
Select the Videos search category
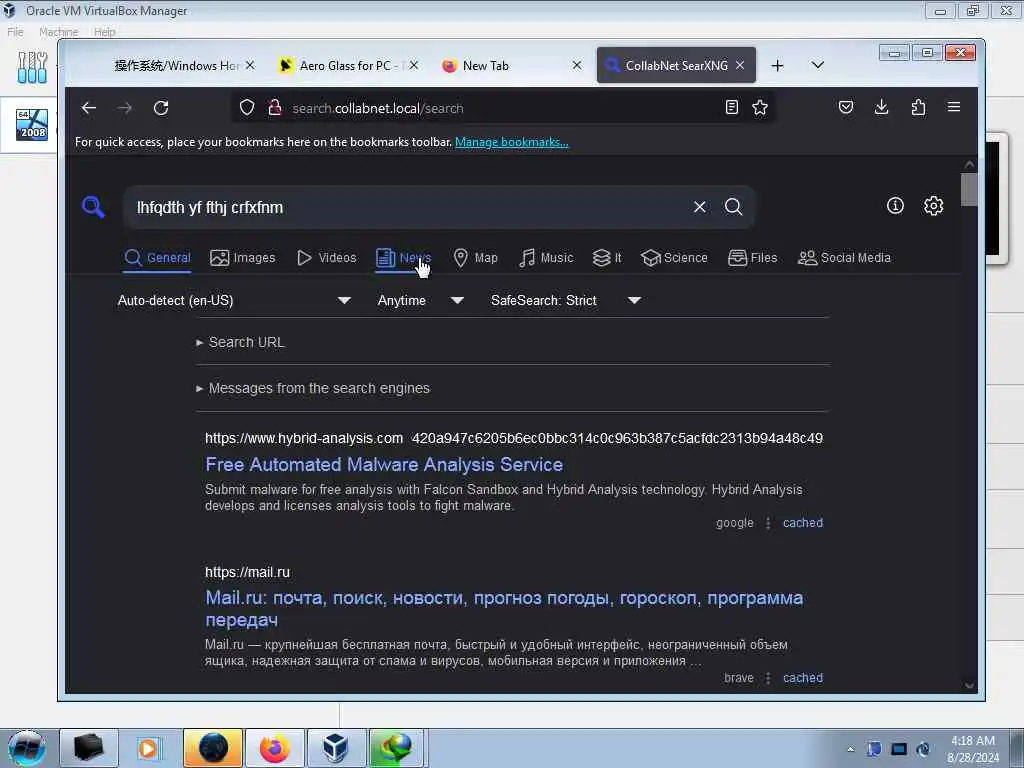(x=327, y=258)
